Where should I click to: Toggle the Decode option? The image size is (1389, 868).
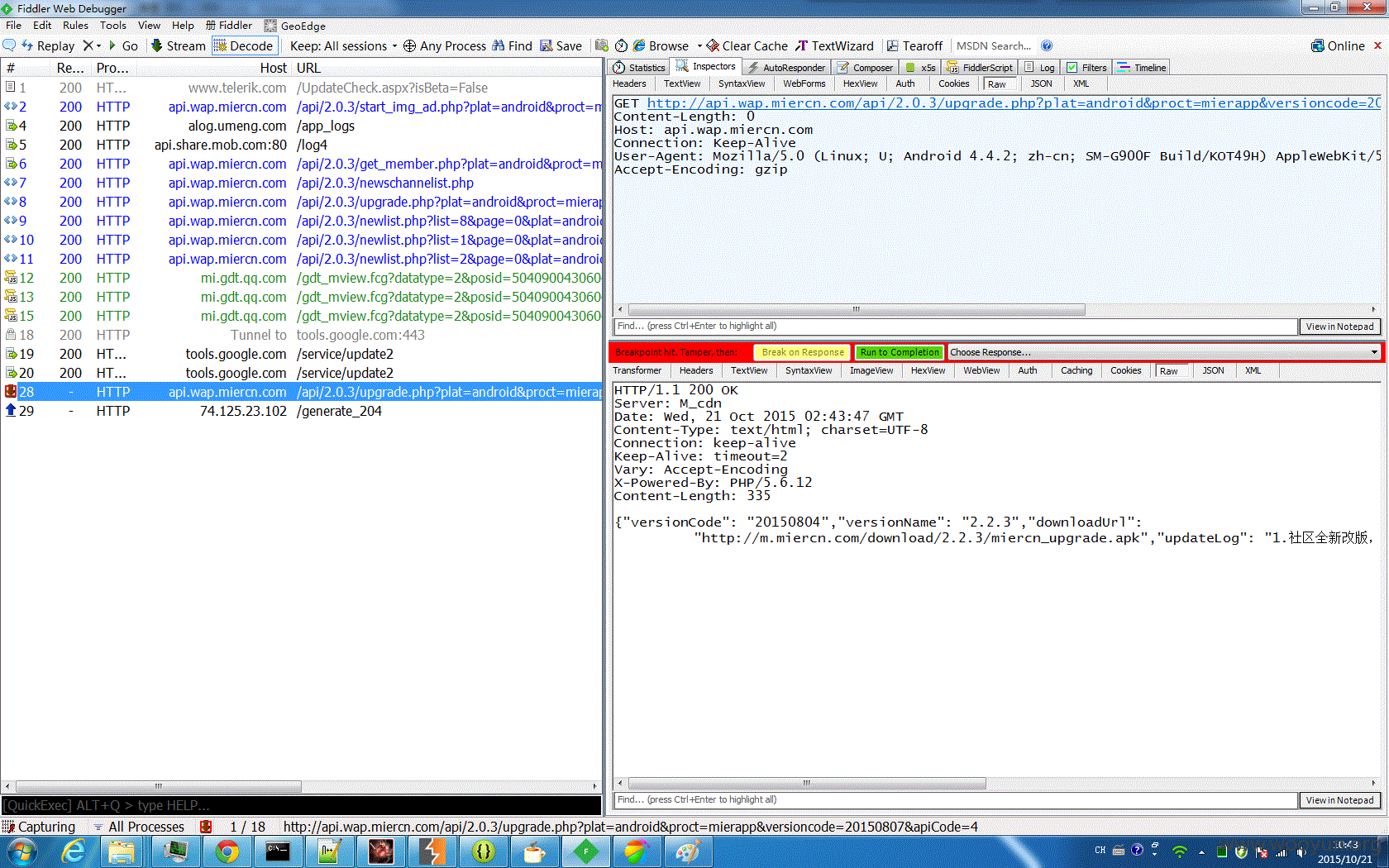(244, 45)
